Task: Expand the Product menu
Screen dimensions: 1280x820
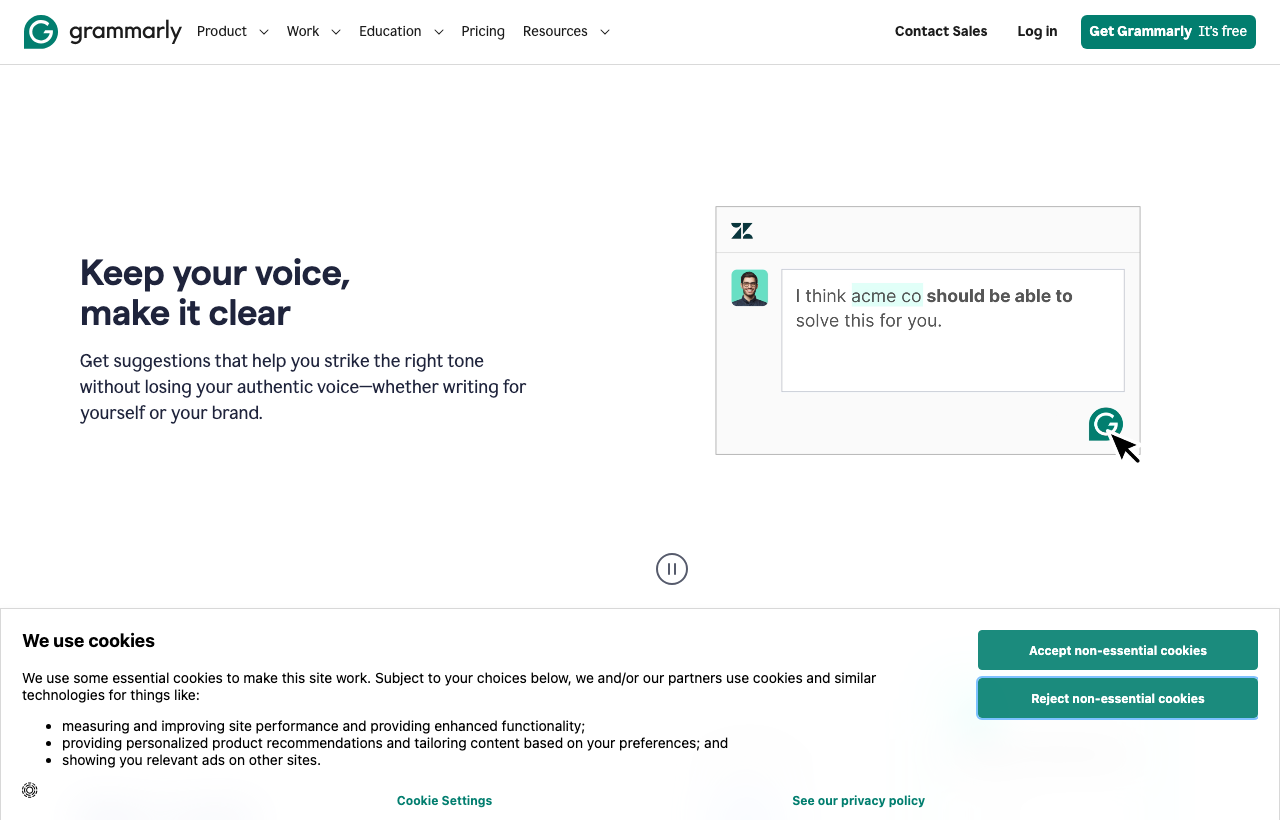Action: click(233, 32)
